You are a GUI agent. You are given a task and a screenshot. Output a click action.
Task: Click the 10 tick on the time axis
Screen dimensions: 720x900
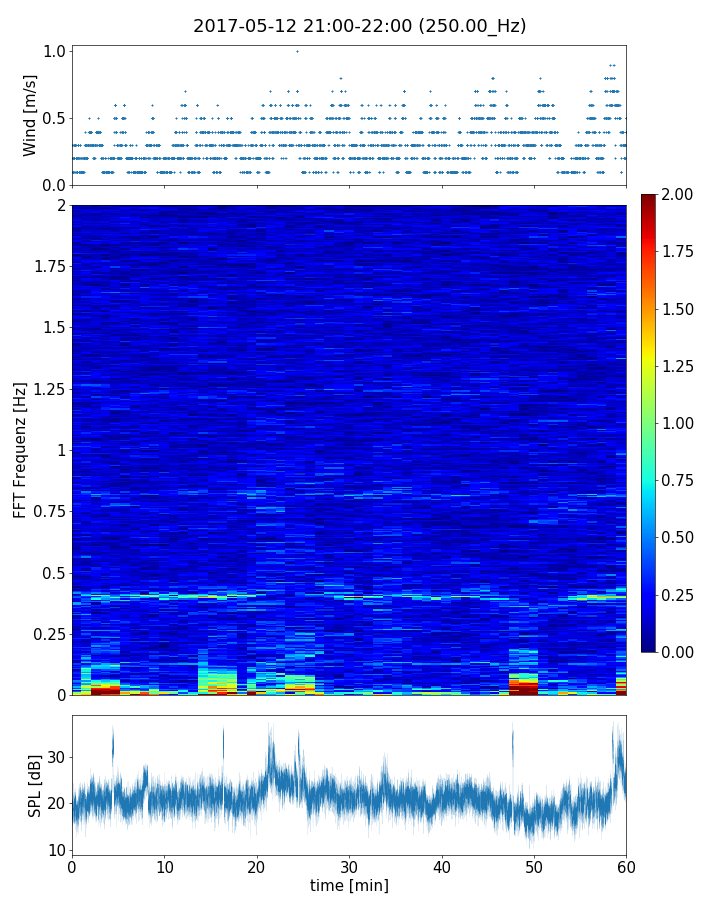coord(164,866)
